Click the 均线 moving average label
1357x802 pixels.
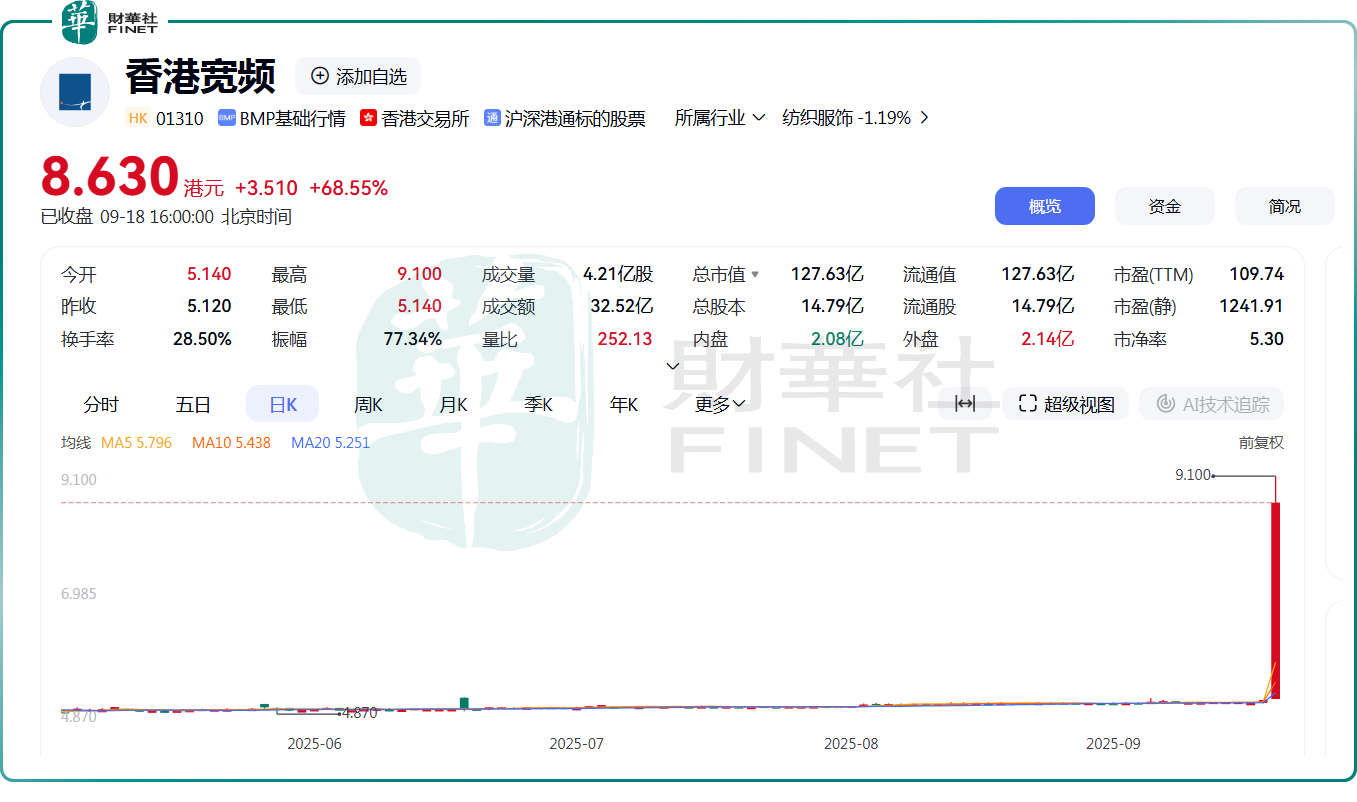[x=76, y=442]
